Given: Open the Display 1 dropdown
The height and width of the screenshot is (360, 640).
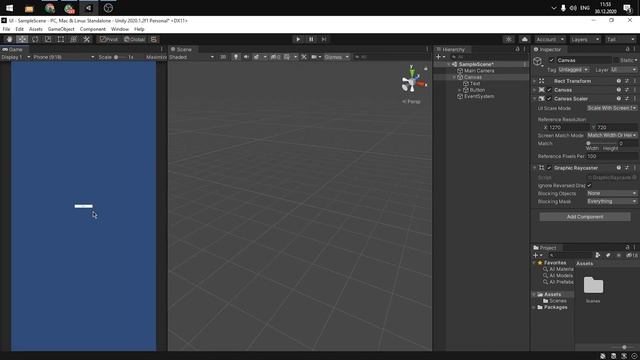Looking at the screenshot, I should [x=16, y=57].
